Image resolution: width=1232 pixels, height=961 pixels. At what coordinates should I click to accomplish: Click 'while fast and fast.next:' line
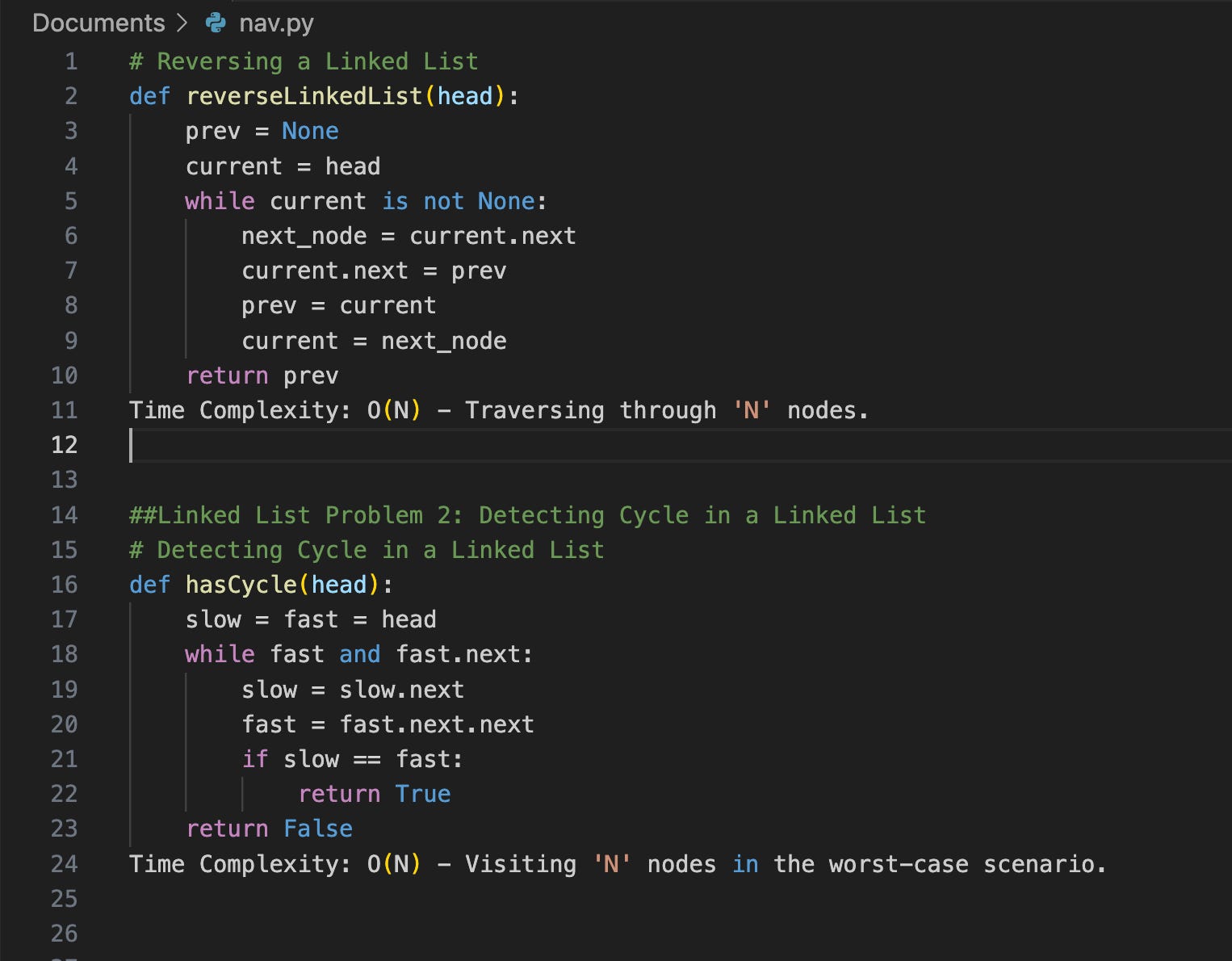359,654
